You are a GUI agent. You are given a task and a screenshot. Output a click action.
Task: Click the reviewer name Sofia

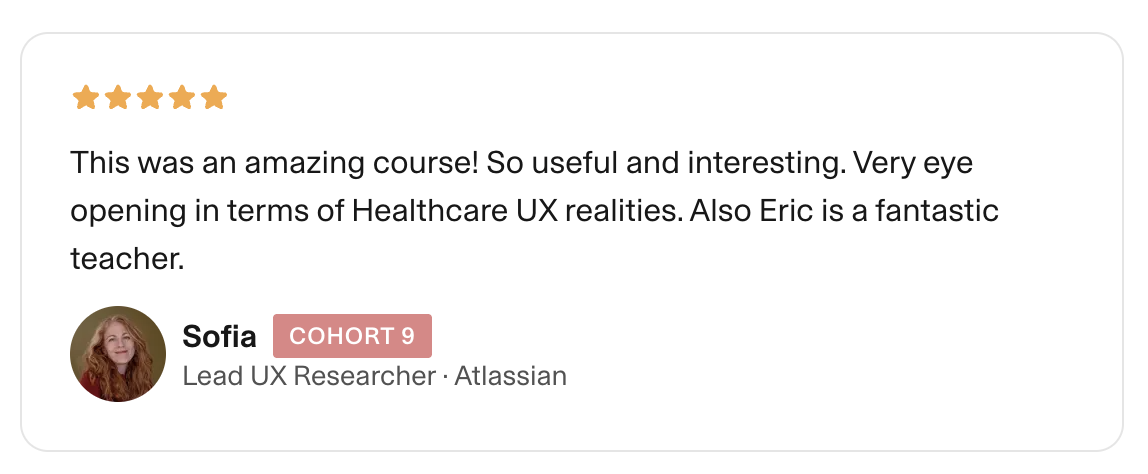click(x=219, y=337)
